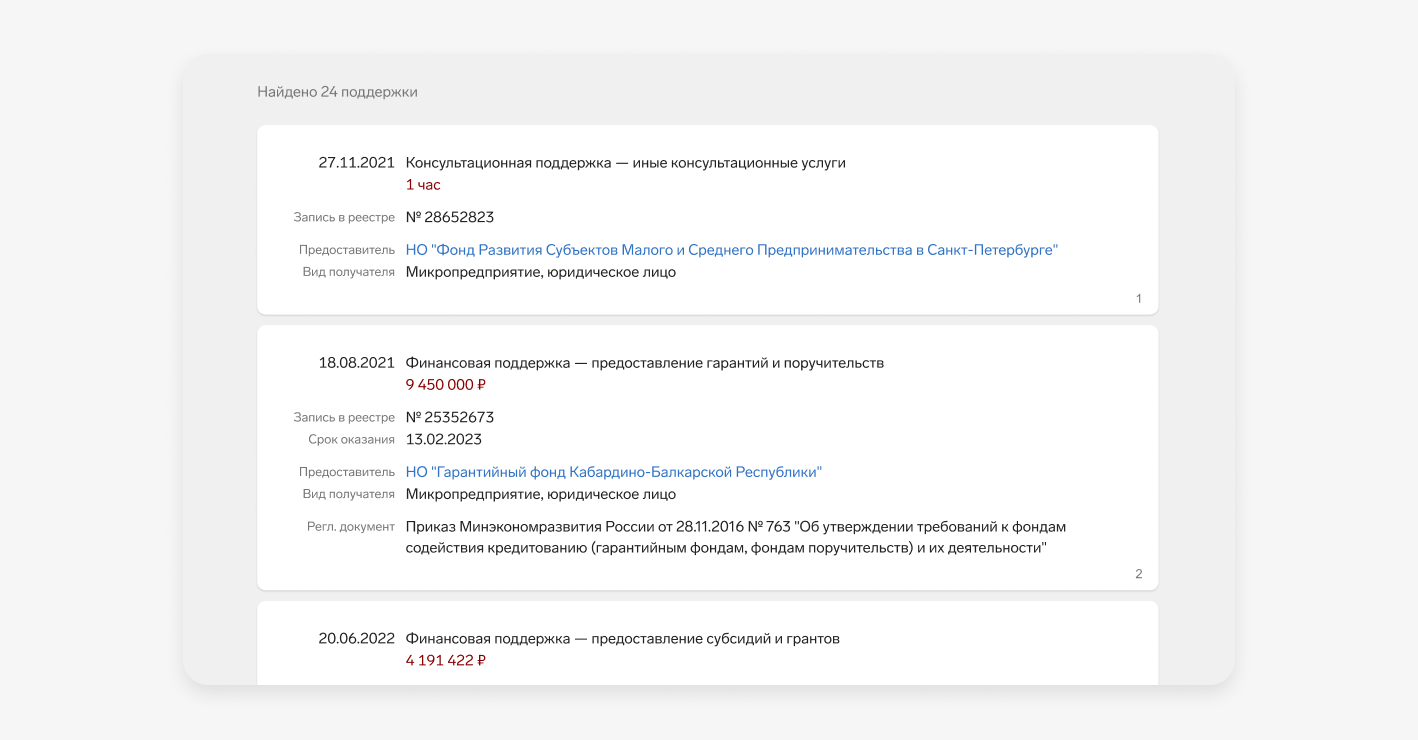
Task: Click the amount 9 450 000 ₽
Action: click(x=446, y=385)
